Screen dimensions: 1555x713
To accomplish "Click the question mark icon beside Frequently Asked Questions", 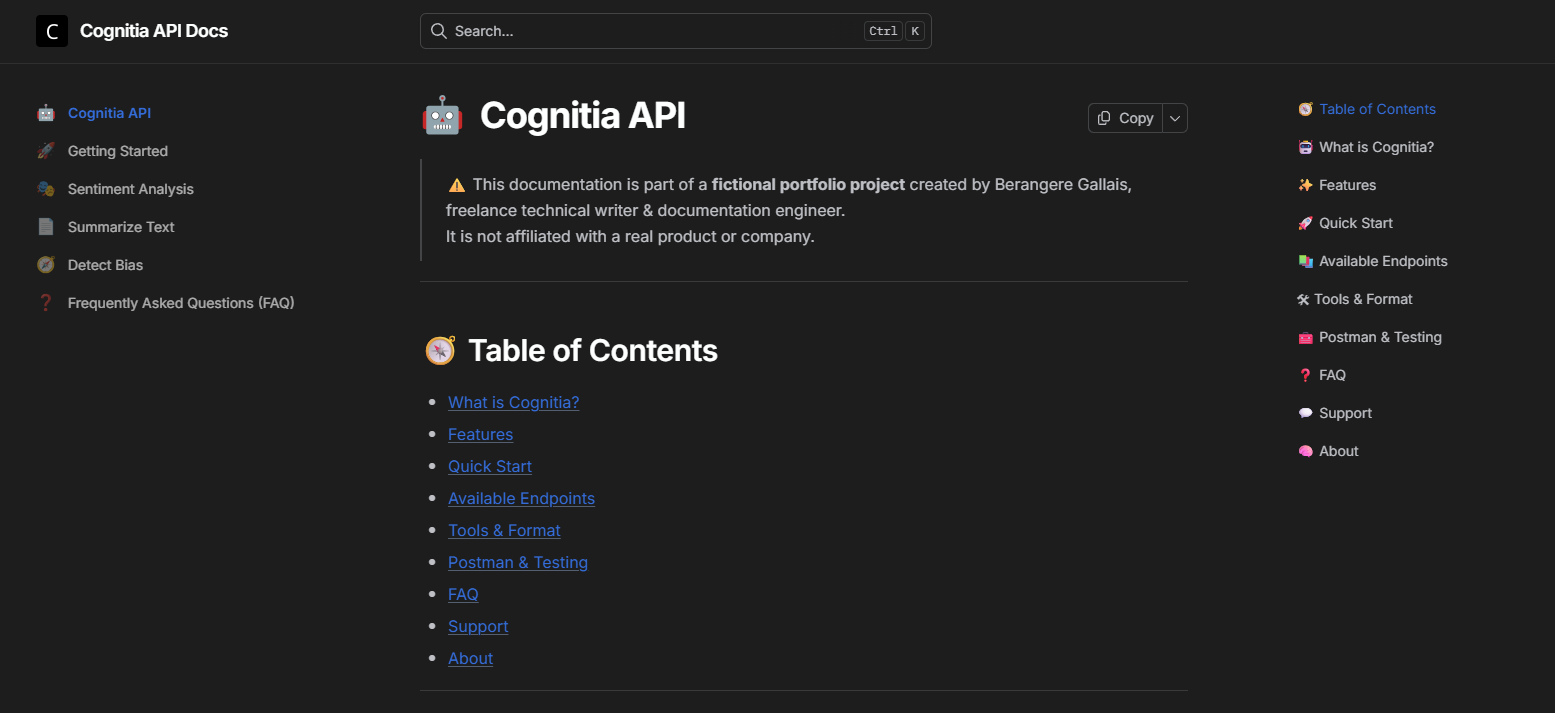I will [45, 303].
